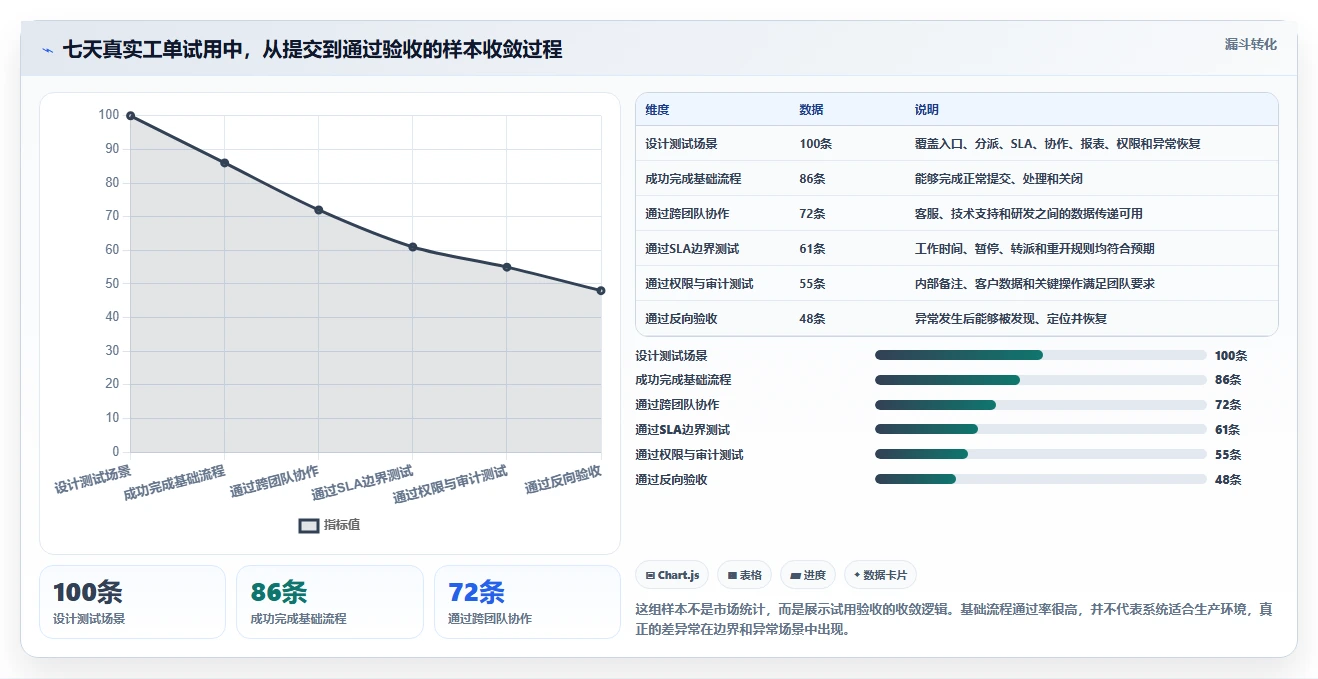Image resolution: width=1318 pixels, height=679 pixels.
Task: Click the 通过权限与审计测试 progress bar
Action: pyautogui.click(x=1041, y=454)
